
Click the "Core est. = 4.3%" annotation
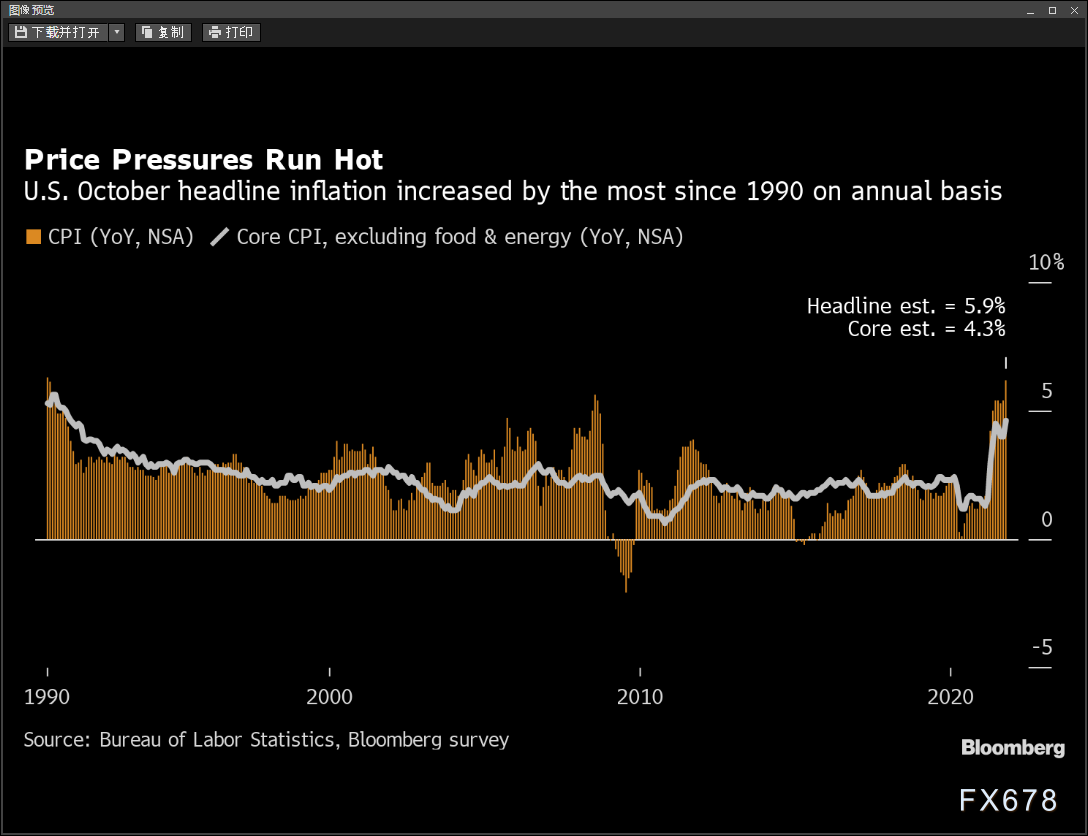(926, 329)
